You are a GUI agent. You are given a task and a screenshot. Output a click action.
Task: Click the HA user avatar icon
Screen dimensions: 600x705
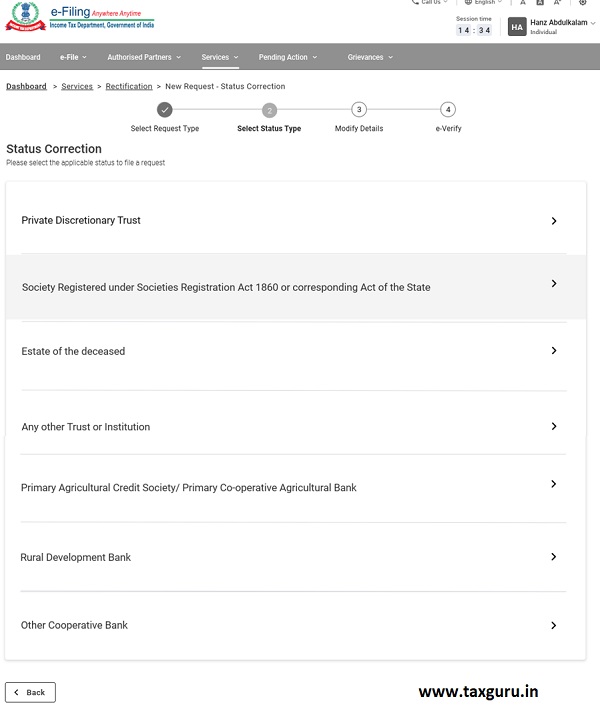point(517,27)
